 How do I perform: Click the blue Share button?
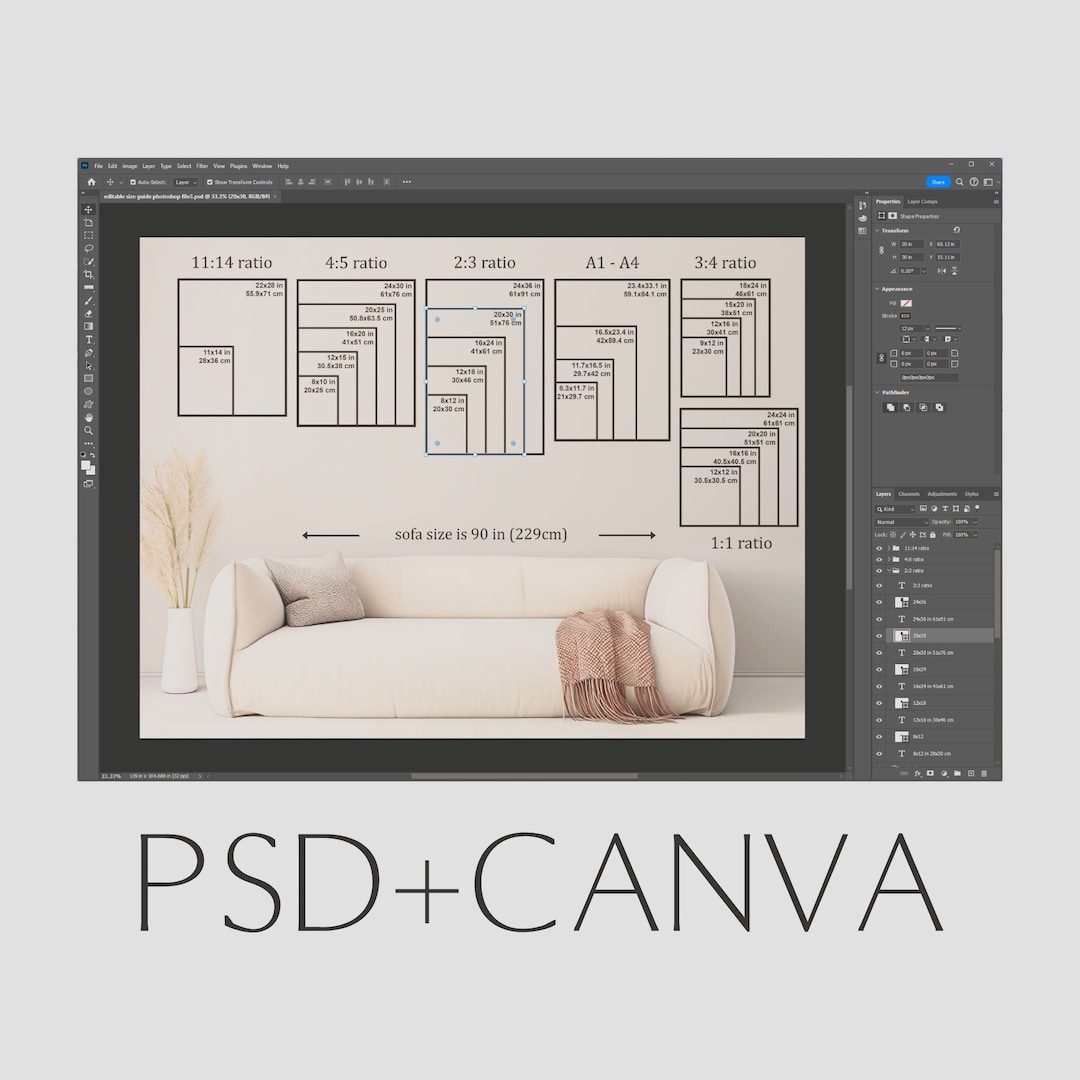pos(938,181)
